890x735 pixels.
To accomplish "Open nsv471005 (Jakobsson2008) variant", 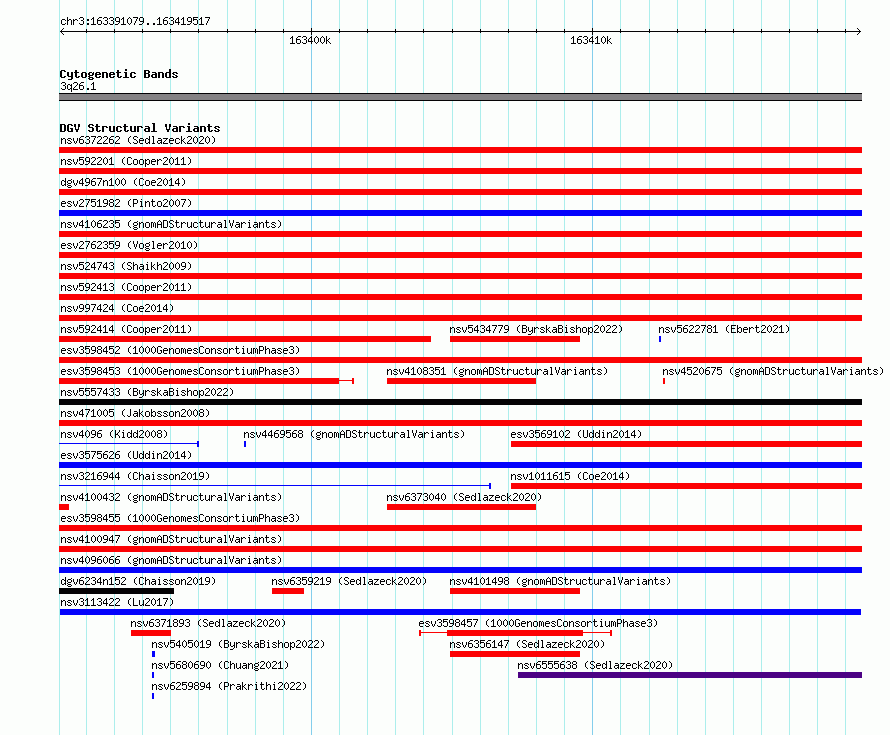I will point(135,413).
